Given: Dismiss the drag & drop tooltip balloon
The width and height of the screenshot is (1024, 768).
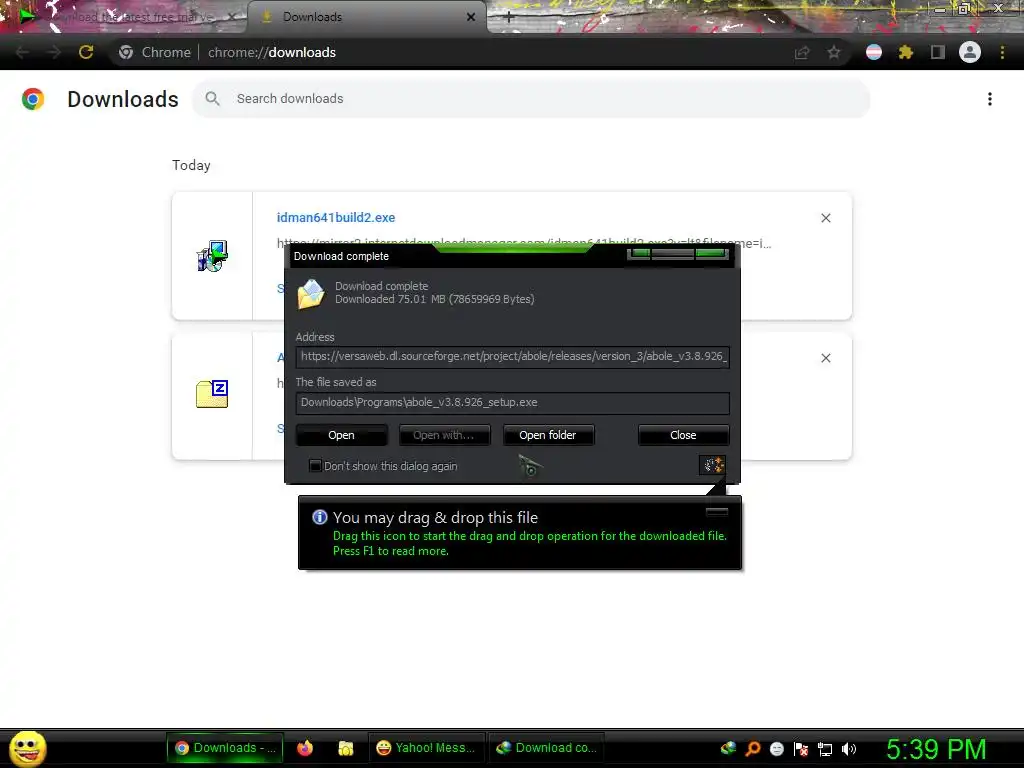Looking at the screenshot, I should (x=717, y=511).
